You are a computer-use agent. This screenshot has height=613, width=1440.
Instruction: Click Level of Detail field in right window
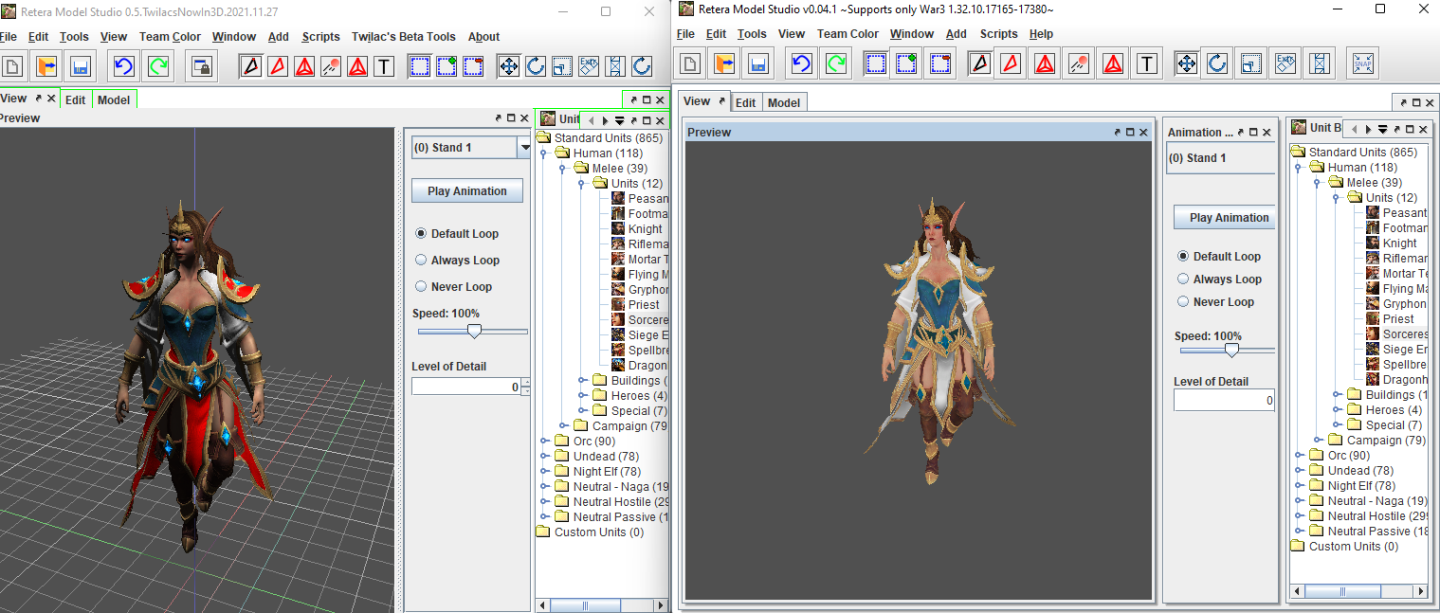pyautogui.click(x=1225, y=400)
